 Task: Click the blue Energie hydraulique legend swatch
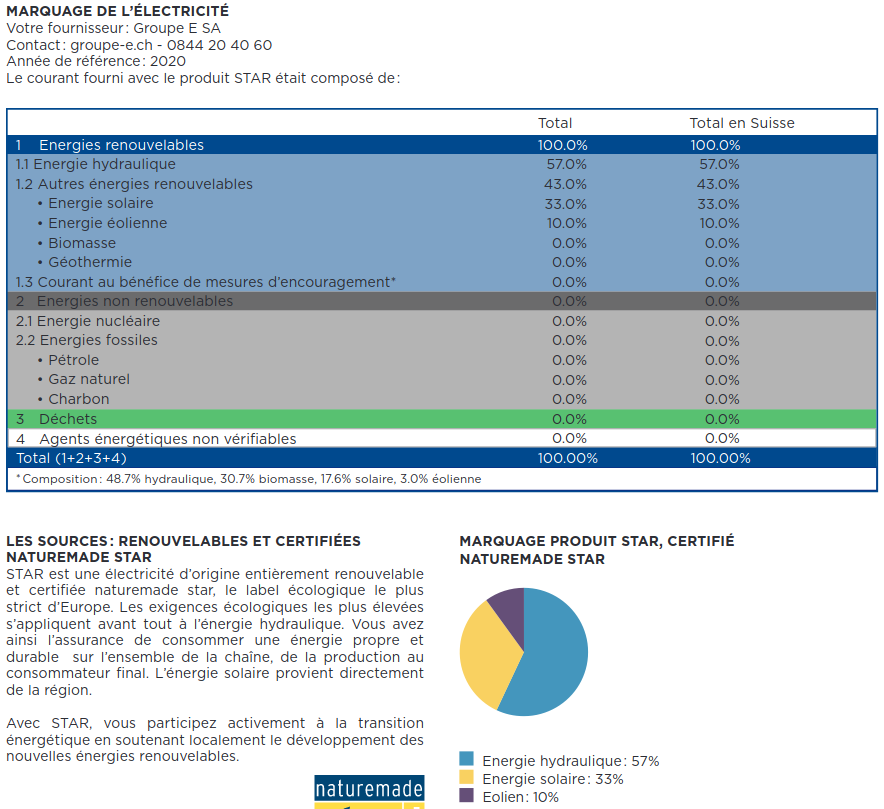466,758
